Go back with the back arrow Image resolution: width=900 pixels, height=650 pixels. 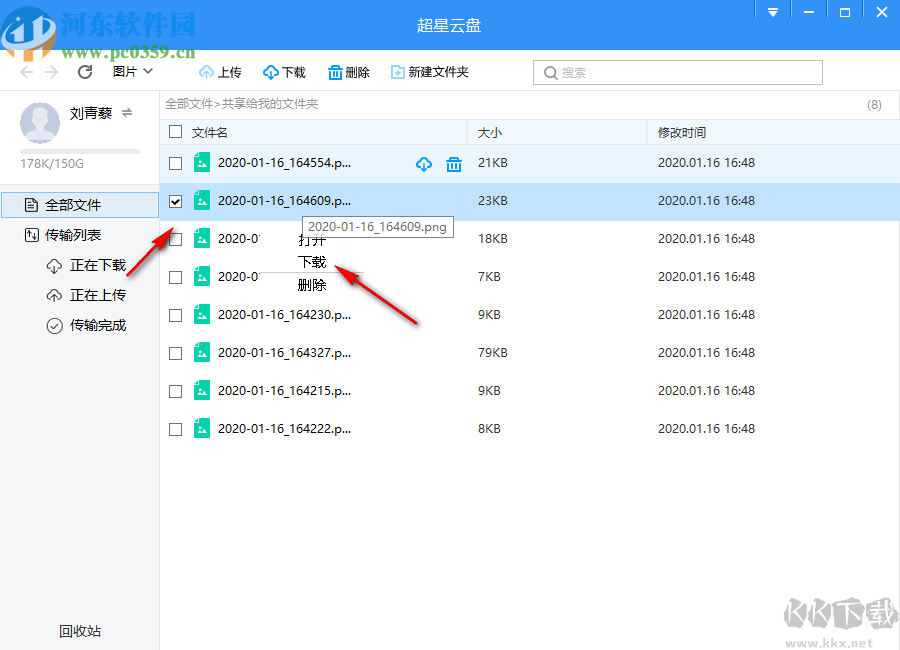coord(26,72)
